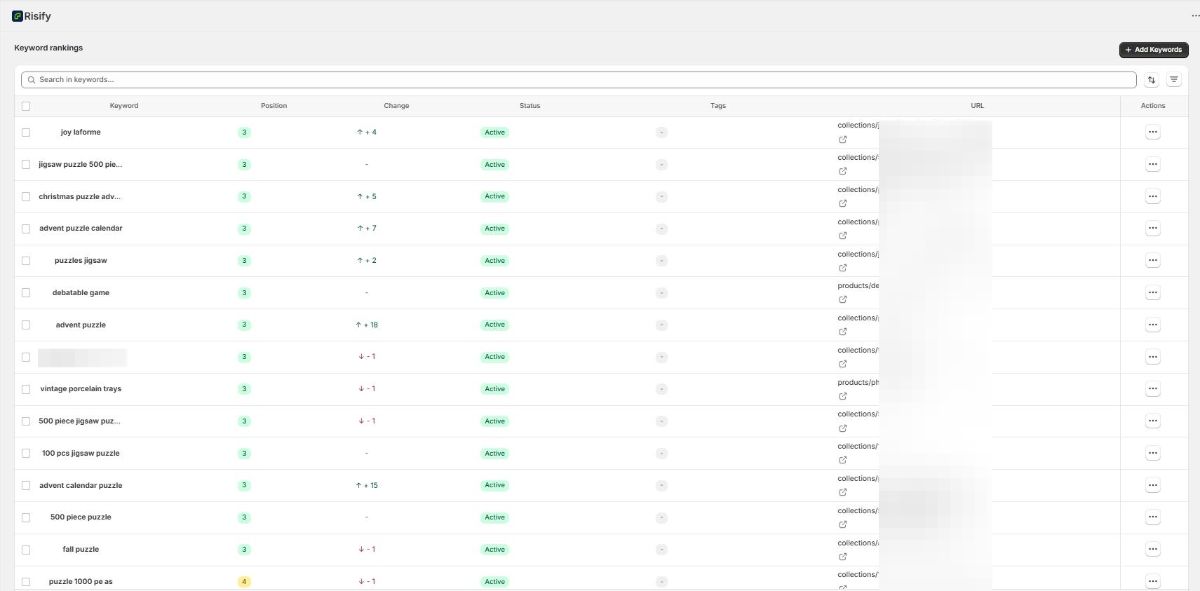
Task: Click the Add Keywords button
Action: coord(1153,49)
